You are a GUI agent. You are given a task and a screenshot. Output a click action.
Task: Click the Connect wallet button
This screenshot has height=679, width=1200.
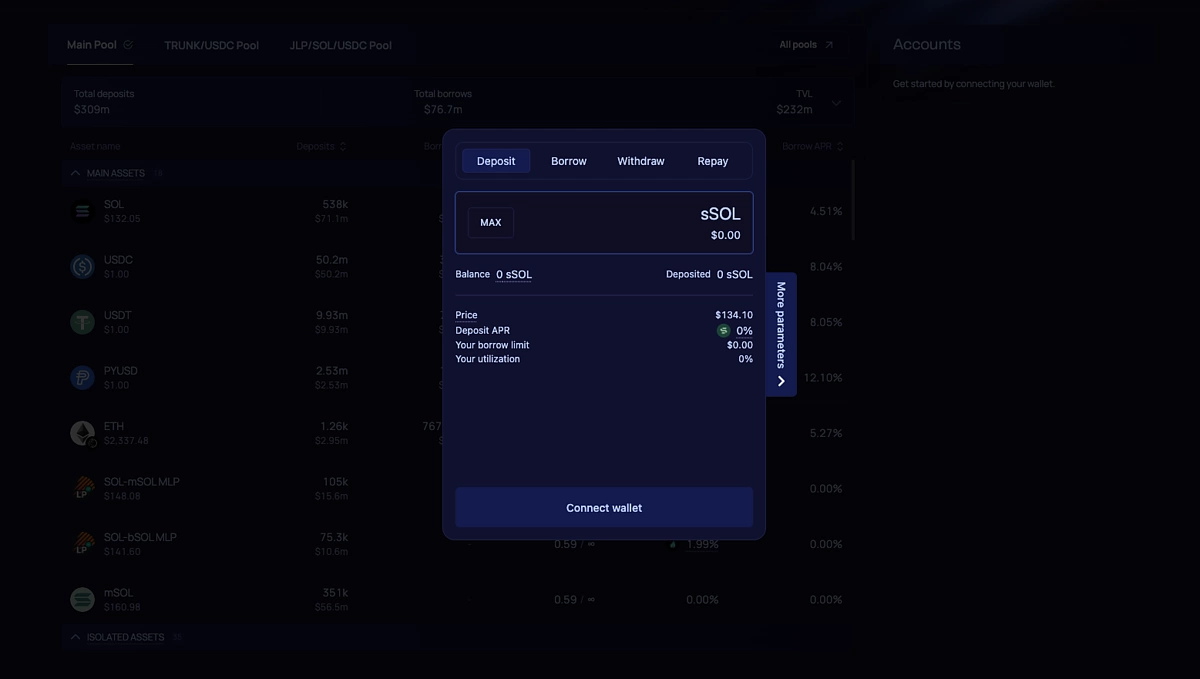[x=603, y=507]
